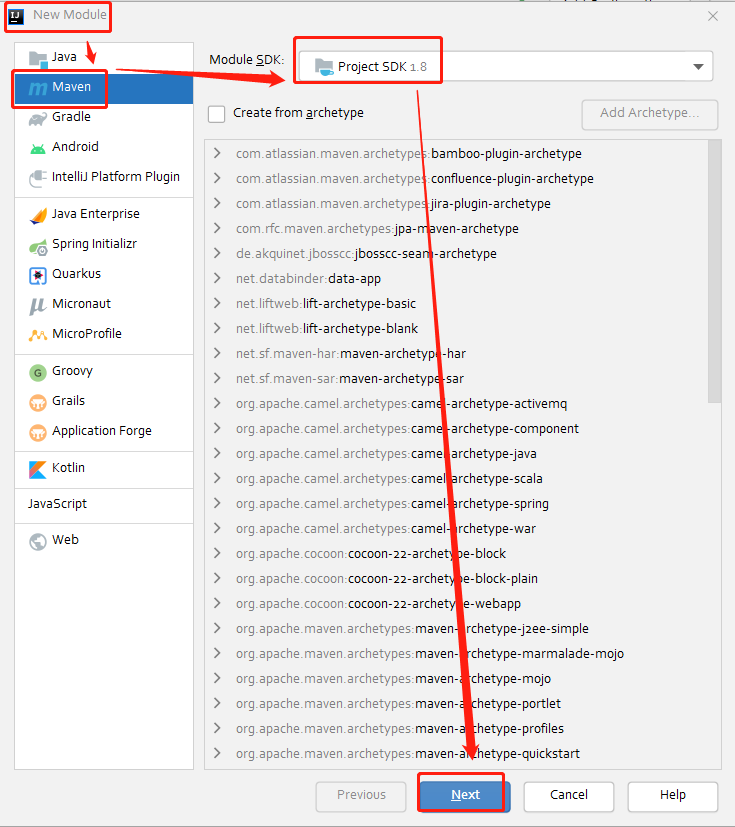Click the archetype list vertical scrollbar

point(714,272)
